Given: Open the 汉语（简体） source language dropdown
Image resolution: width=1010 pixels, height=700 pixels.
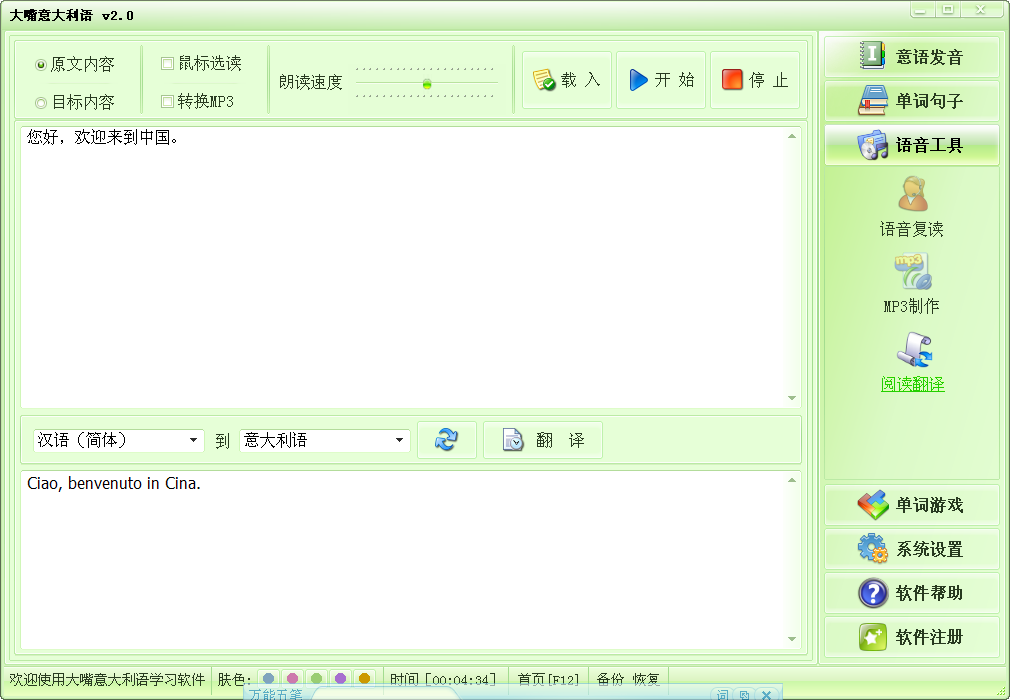Looking at the screenshot, I should point(119,440).
